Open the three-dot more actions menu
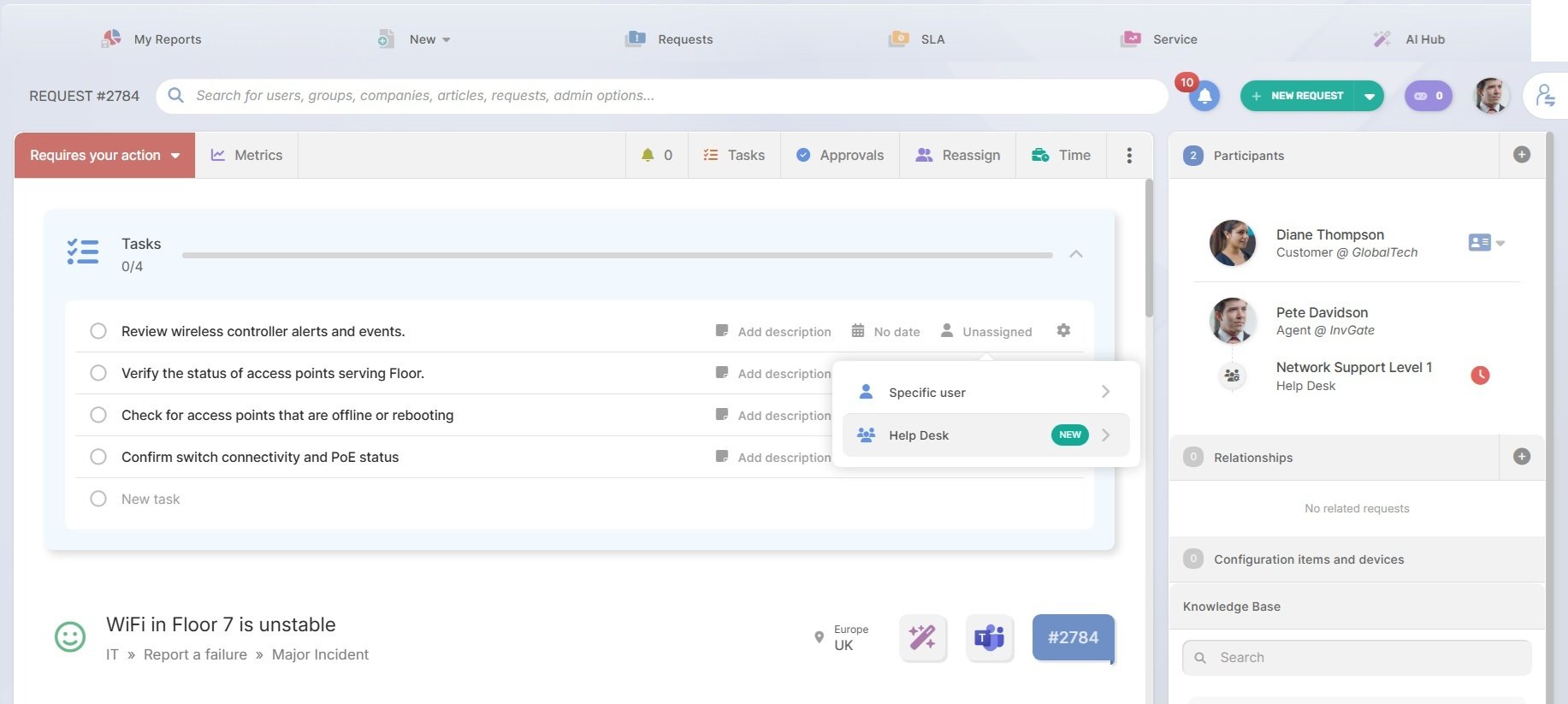Screen dimensions: 1568x704 coord(1129,155)
